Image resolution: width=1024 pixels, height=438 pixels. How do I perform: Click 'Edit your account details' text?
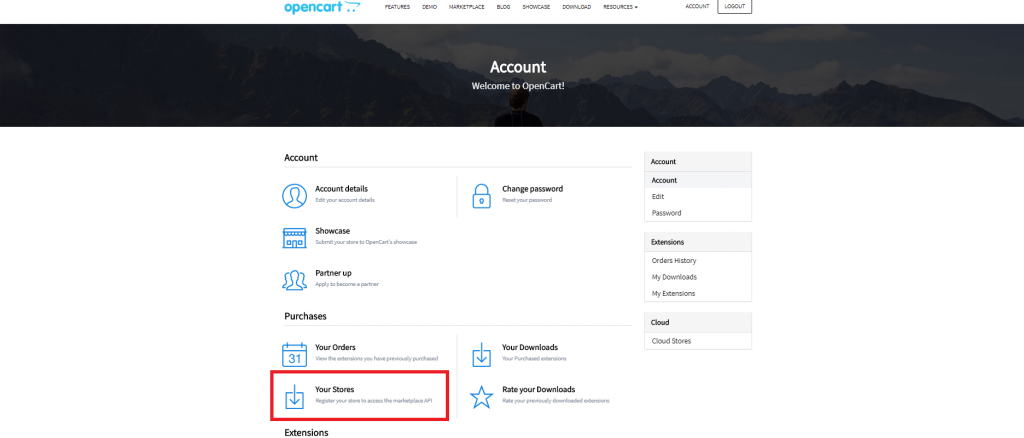[345, 200]
